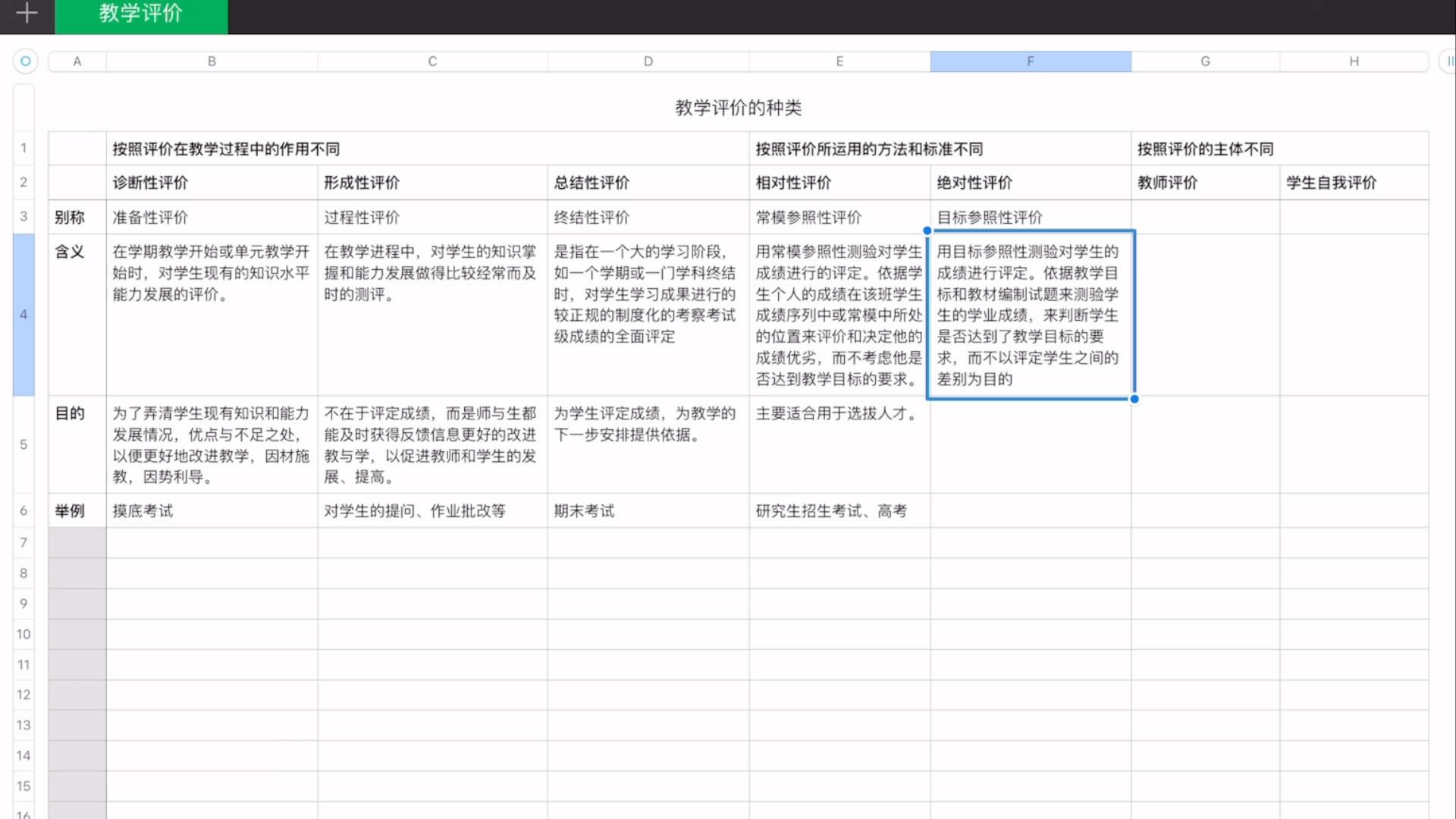
Task: Select the 教学评价 sheet tab
Action: pyautogui.click(x=141, y=16)
